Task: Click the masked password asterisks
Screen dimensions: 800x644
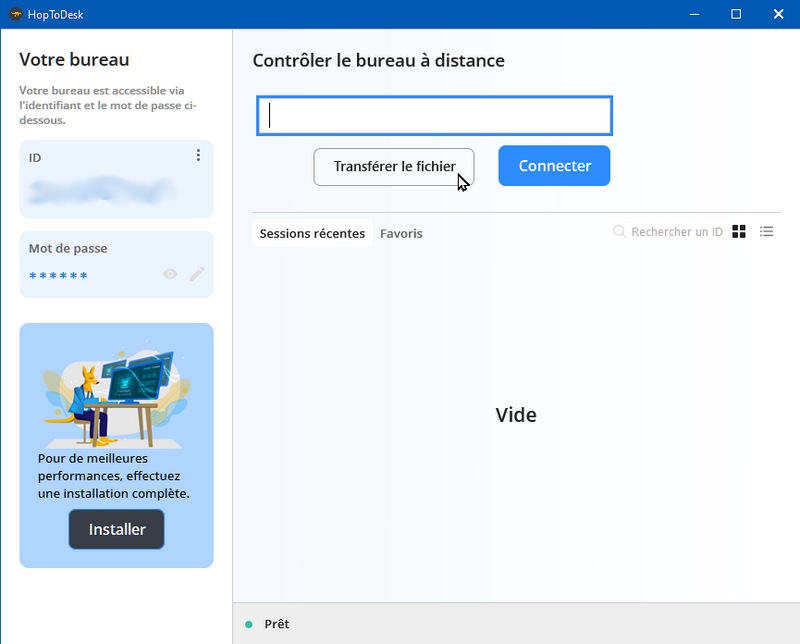Action: 58,275
